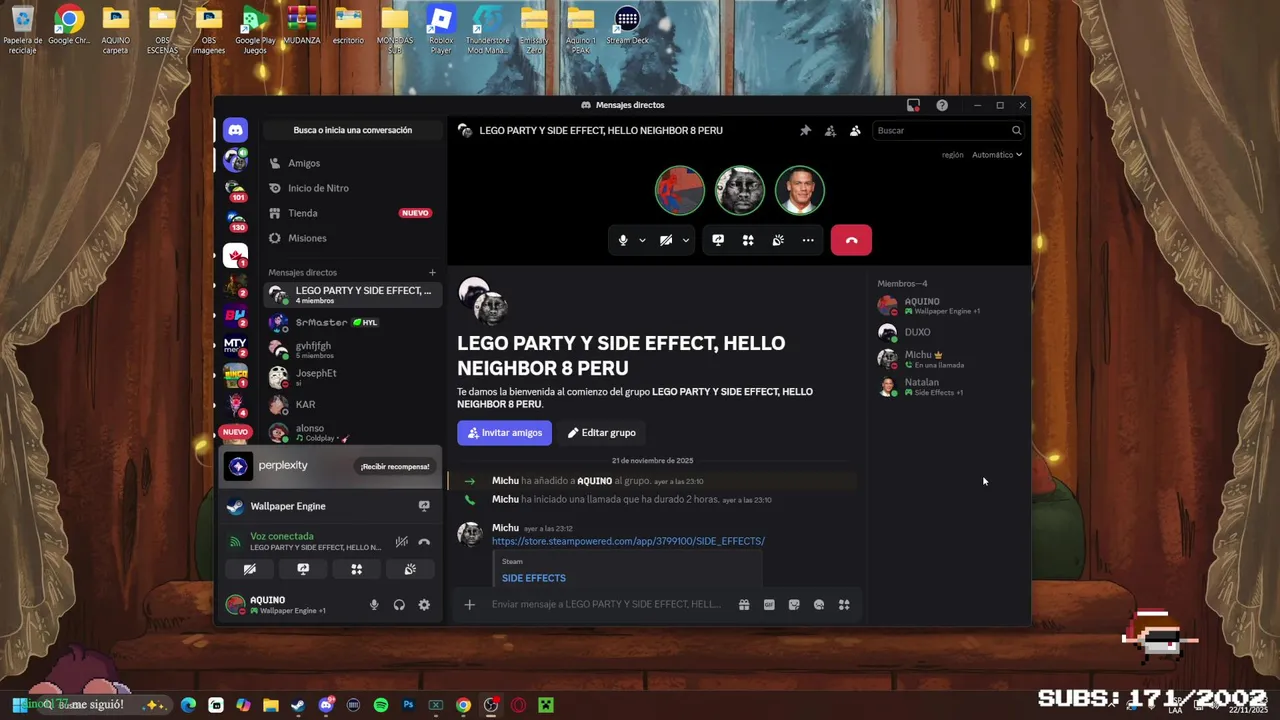This screenshot has width=1280, height=720.
Task: Click Editar grupo button
Action: (x=602, y=433)
